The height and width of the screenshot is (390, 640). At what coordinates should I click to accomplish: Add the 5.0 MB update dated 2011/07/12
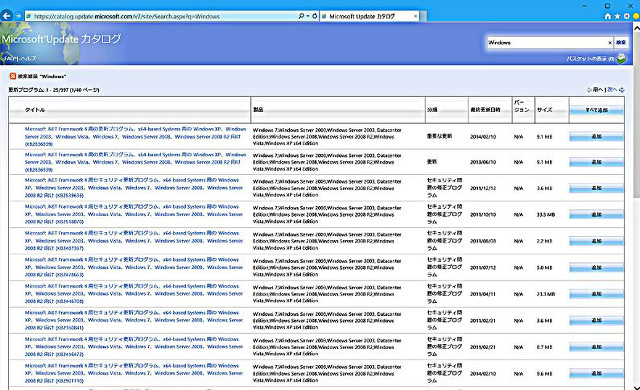(x=596, y=268)
